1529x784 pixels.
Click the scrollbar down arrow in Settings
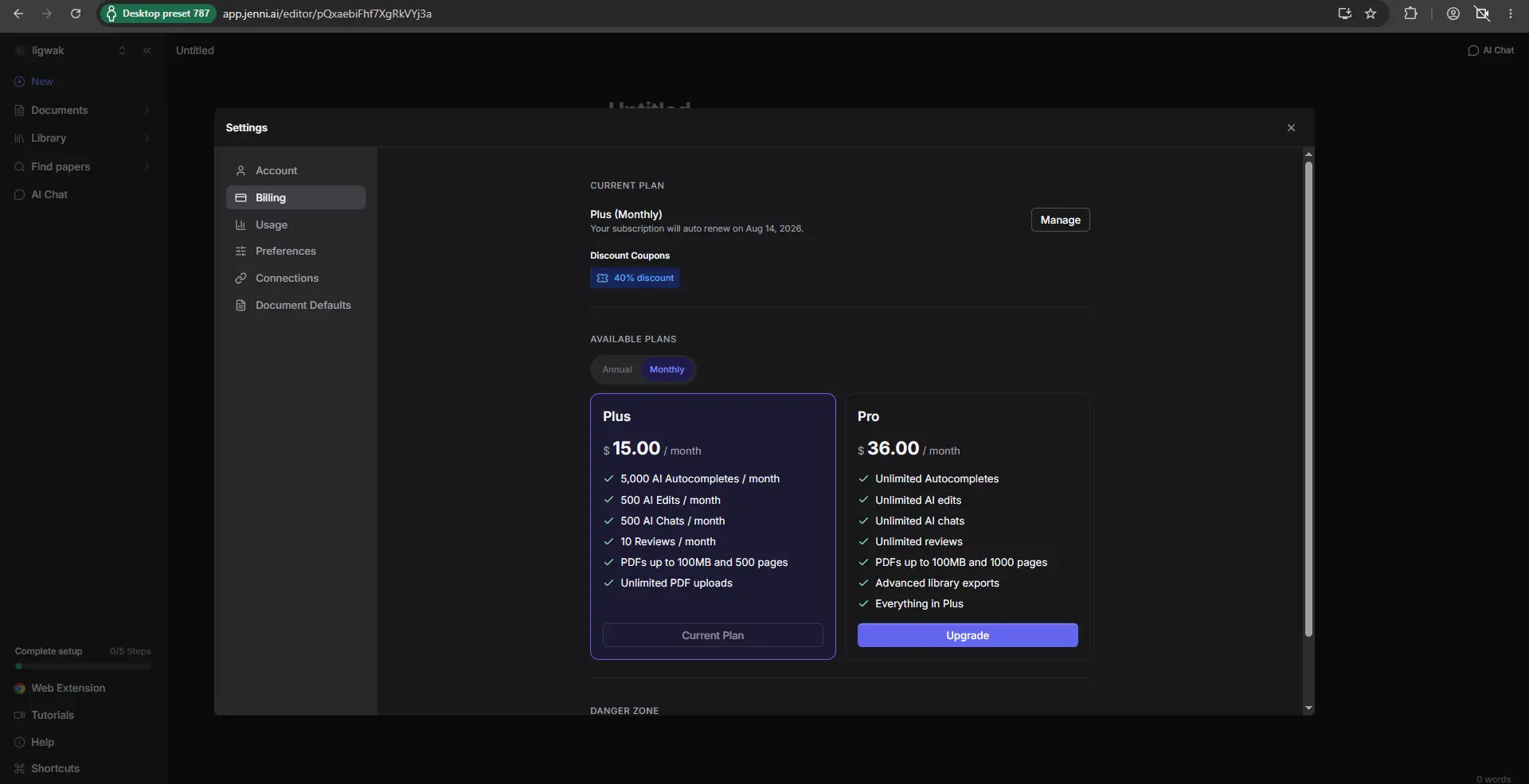pos(1308,708)
